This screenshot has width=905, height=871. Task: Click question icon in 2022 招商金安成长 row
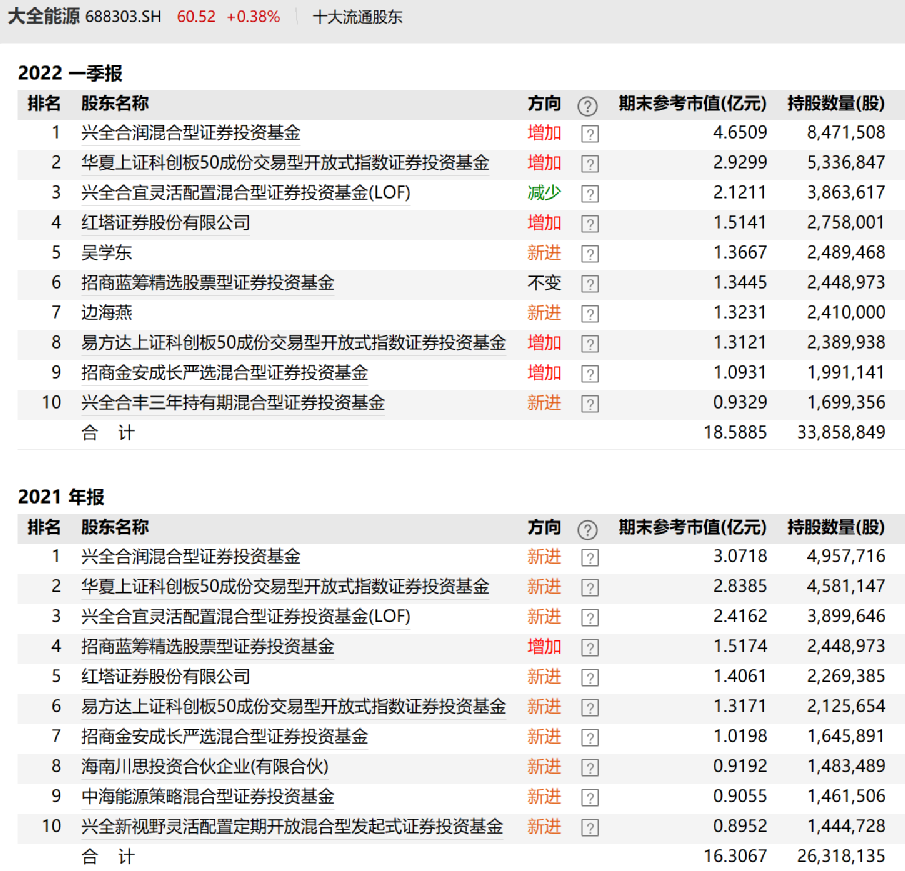pos(589,374)
